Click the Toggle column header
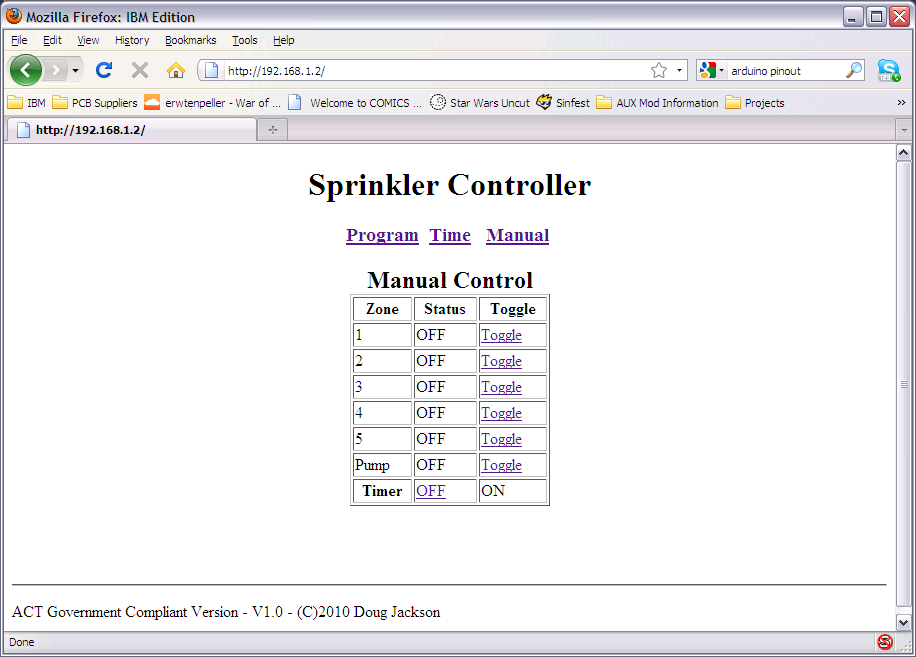 coord(513,310)
